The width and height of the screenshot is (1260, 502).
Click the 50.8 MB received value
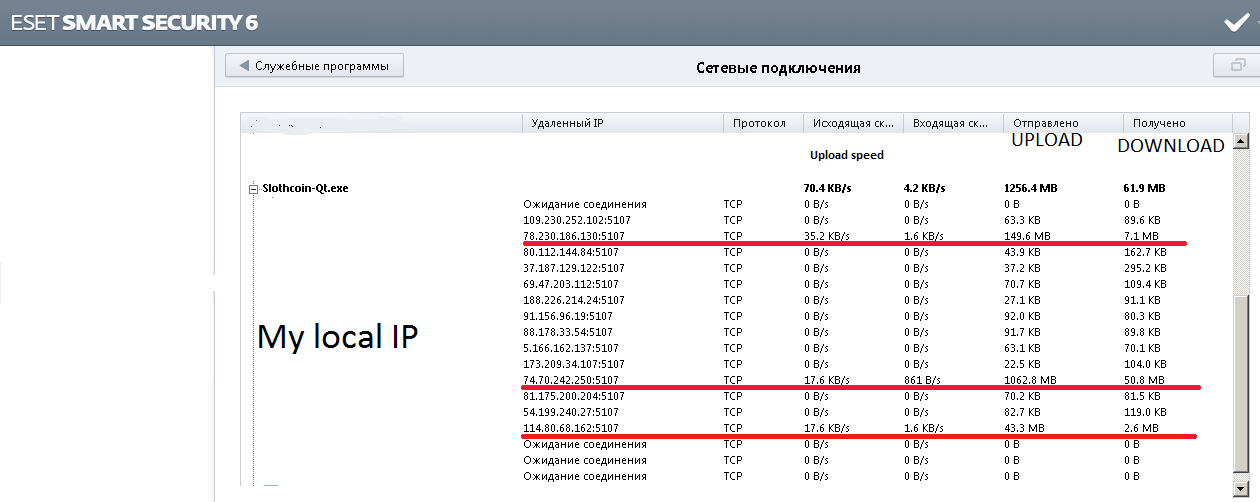tap(1144, 380)
